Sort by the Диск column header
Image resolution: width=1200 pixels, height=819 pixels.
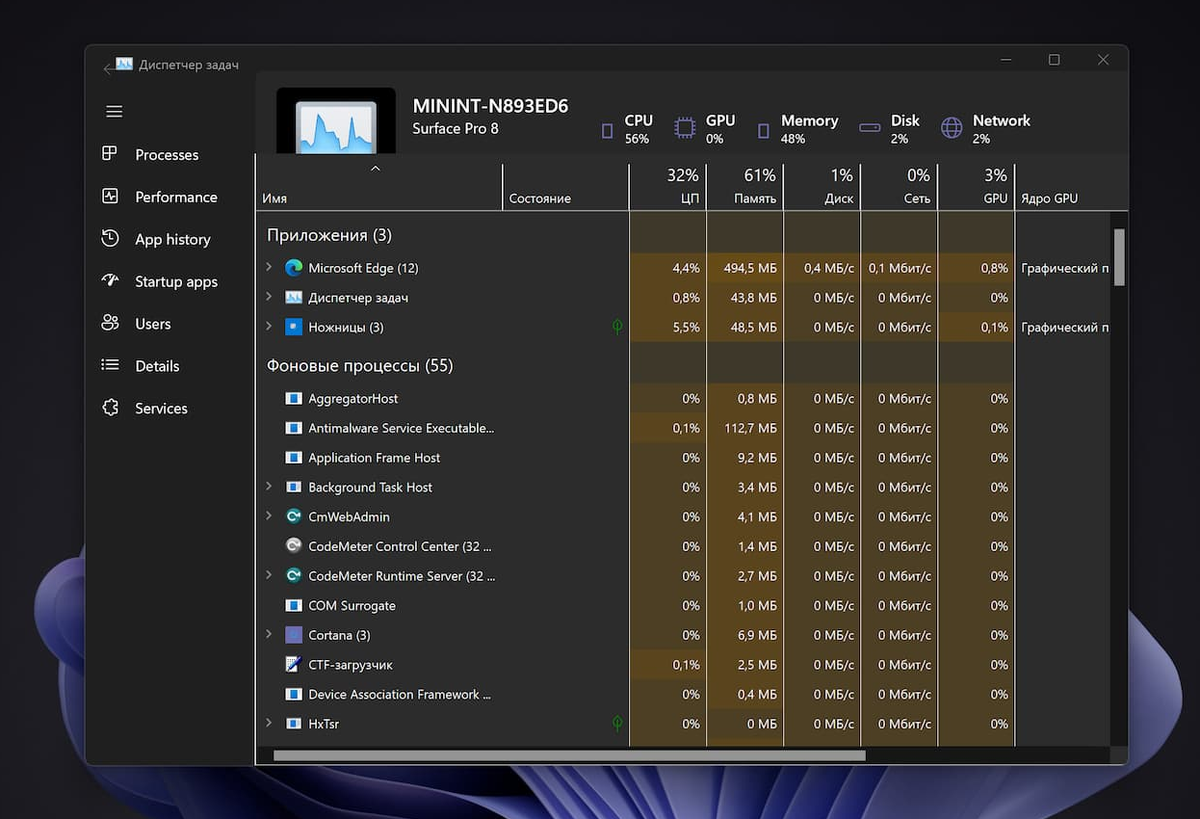[822, 187]
